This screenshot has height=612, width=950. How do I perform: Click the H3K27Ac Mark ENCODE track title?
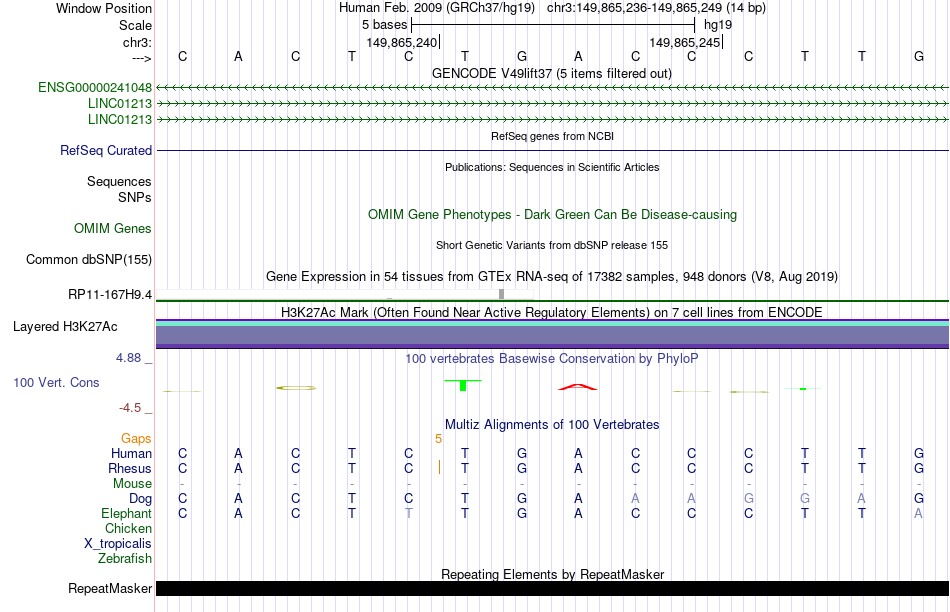pos(552,313)
